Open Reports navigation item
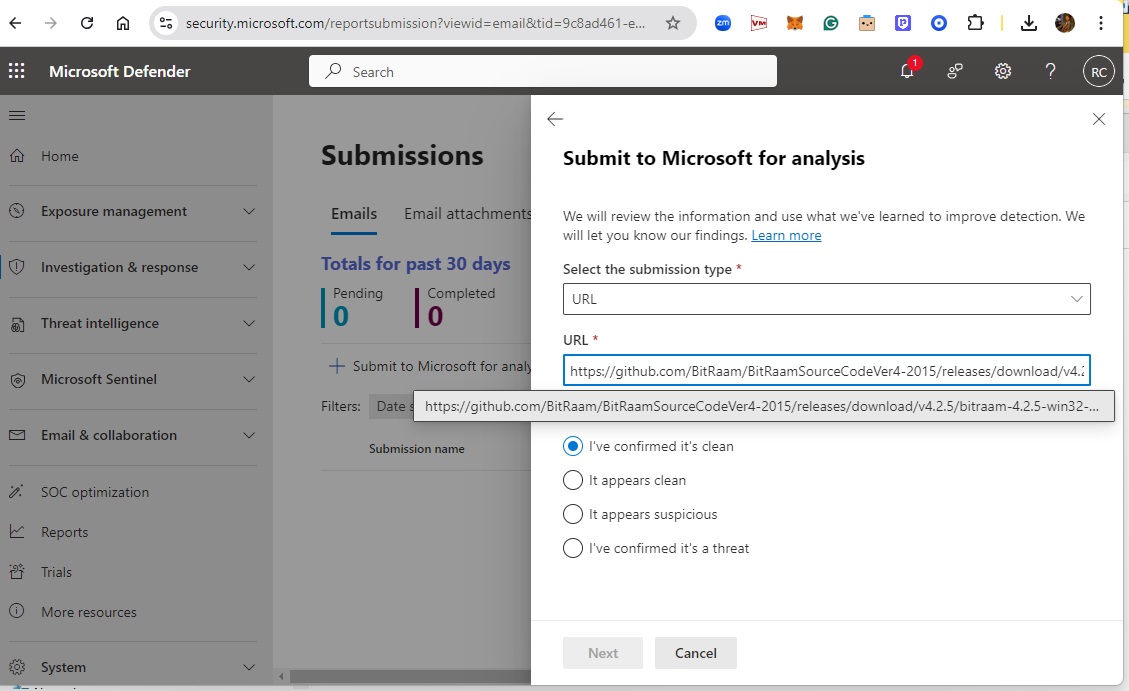The height and width of the screenshot is (691, 1129). [64, 532]
